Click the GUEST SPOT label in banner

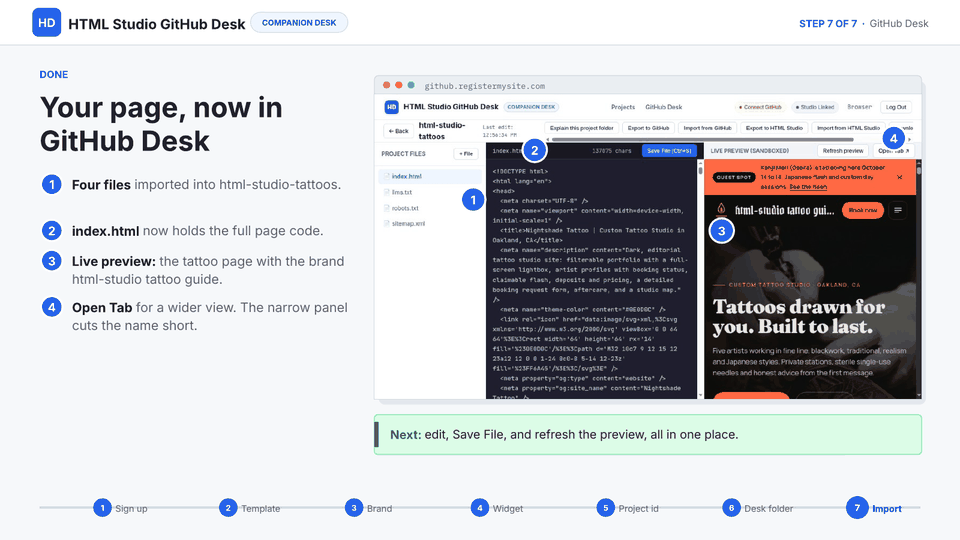[733, 178]
